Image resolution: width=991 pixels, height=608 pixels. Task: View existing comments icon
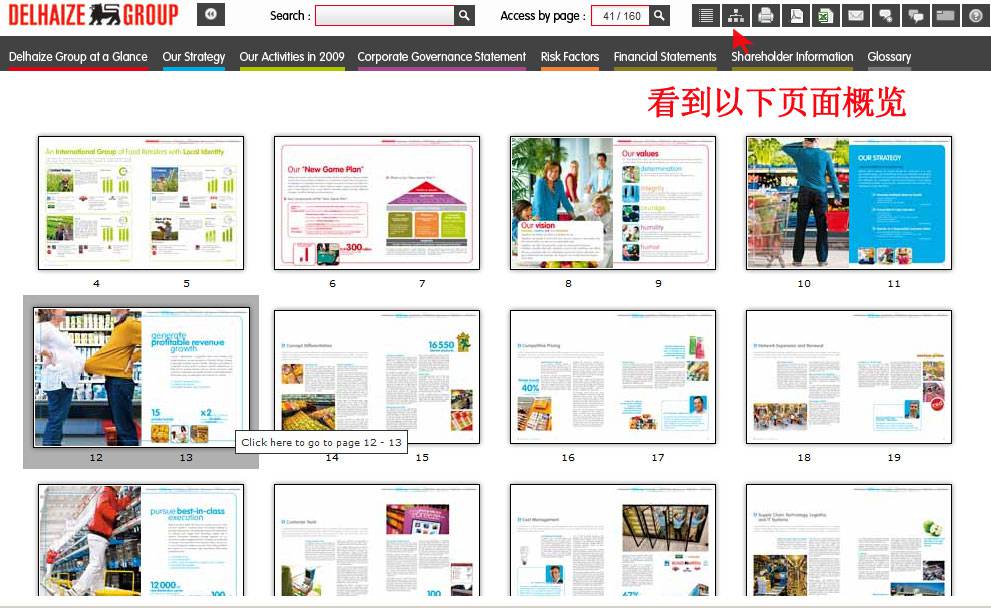pos(914,15)
